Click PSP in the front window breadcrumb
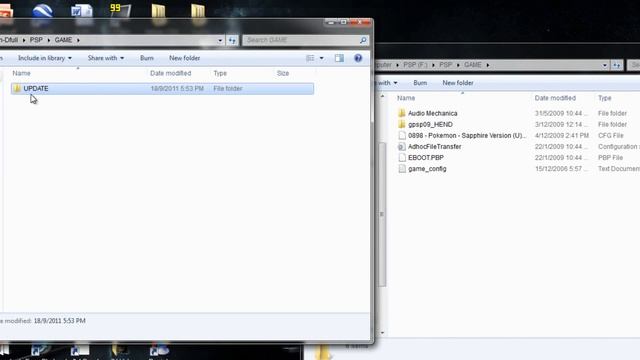The height and width of the screenshot is (360, 640). (36, 40)
